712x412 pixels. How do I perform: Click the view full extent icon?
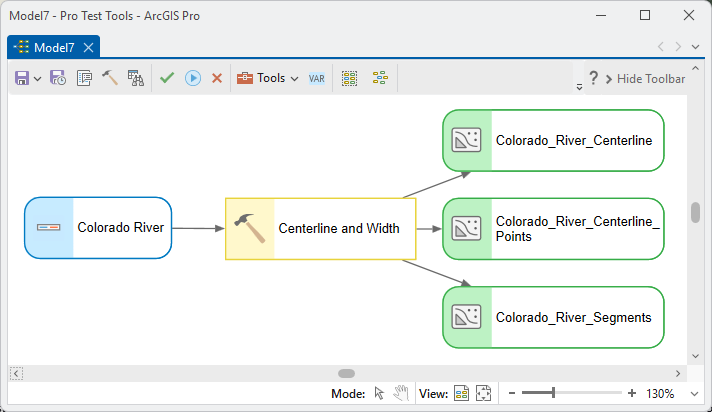coord(484,393)
